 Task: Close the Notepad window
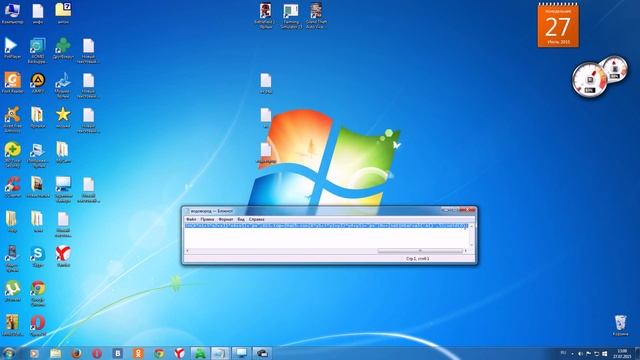pyautogui.click(x=467, y=210)
